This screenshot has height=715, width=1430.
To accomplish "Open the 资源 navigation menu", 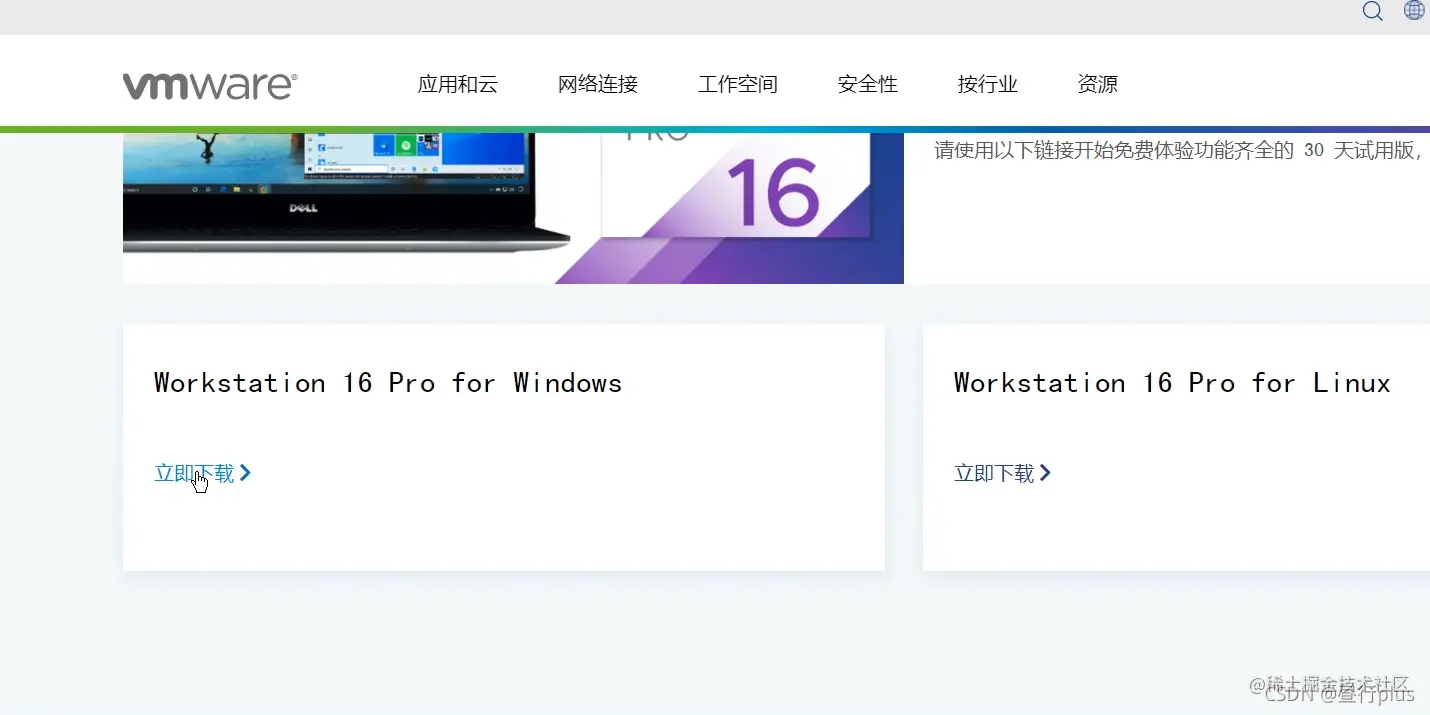I will (x=1097, y=84).
